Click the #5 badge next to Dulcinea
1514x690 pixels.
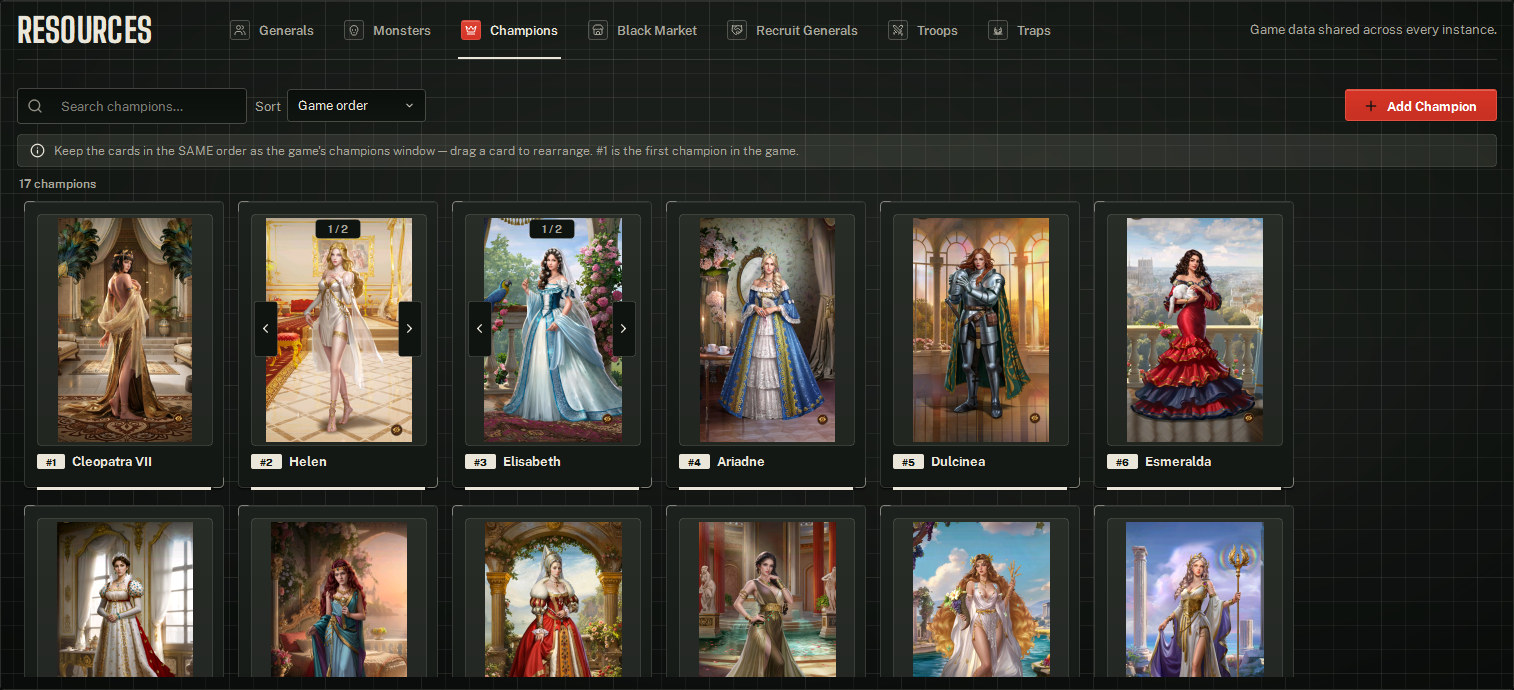point(908,462)
